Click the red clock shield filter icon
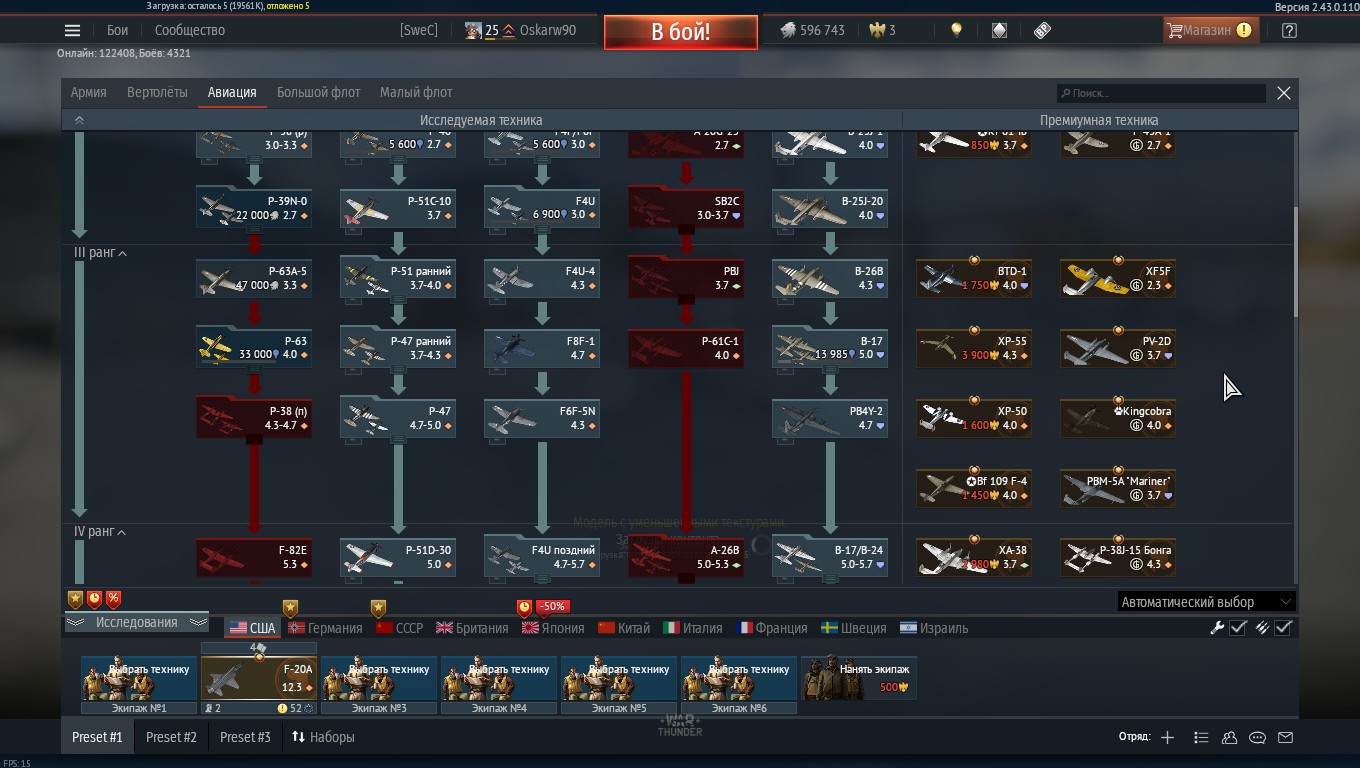 coord(94,599)
